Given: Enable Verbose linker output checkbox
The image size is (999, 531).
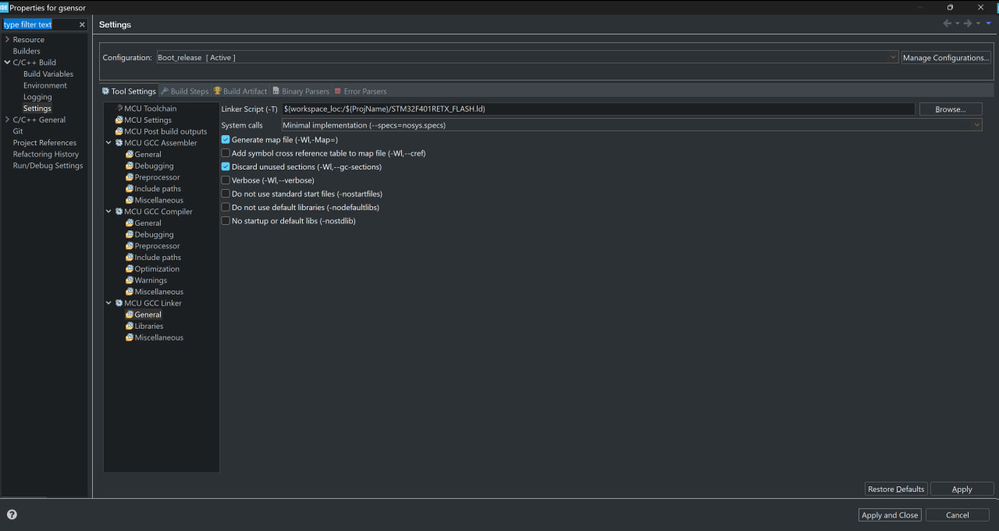Looking at the screenshot, I should (x=226, y=180).
